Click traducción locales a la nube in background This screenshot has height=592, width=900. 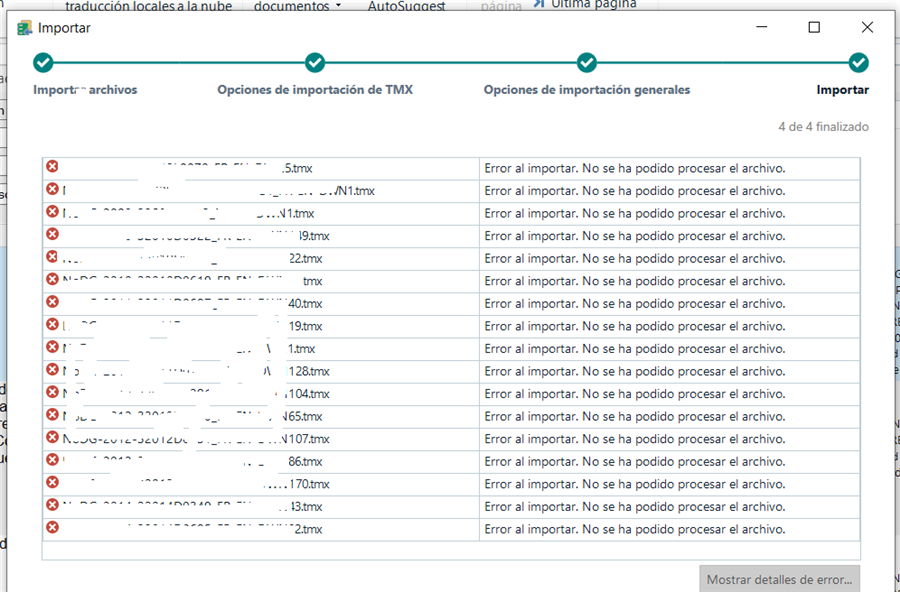click(149, 6)
